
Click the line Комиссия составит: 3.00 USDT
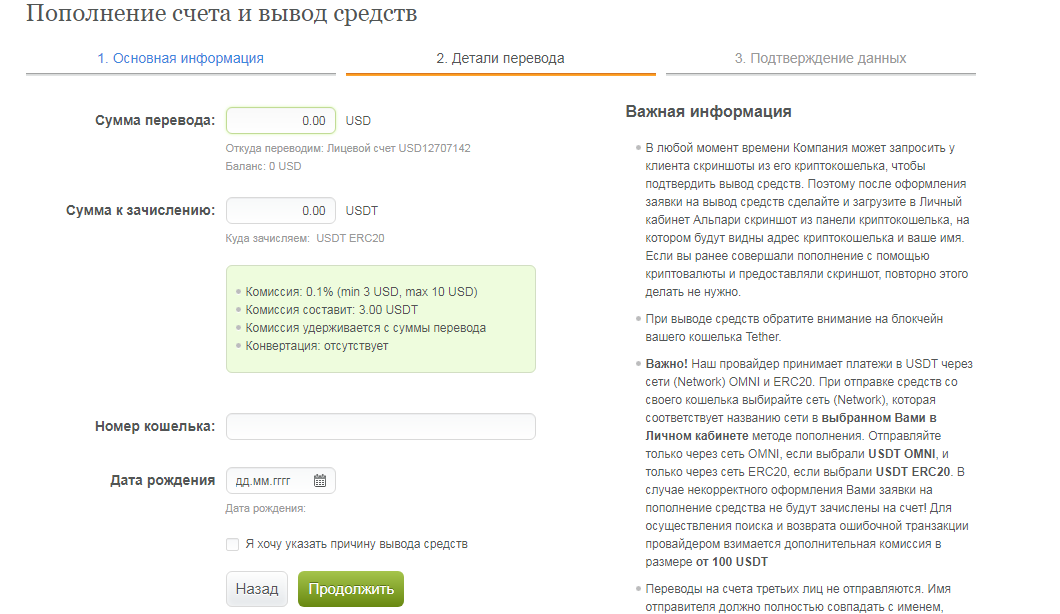(331, 310)
